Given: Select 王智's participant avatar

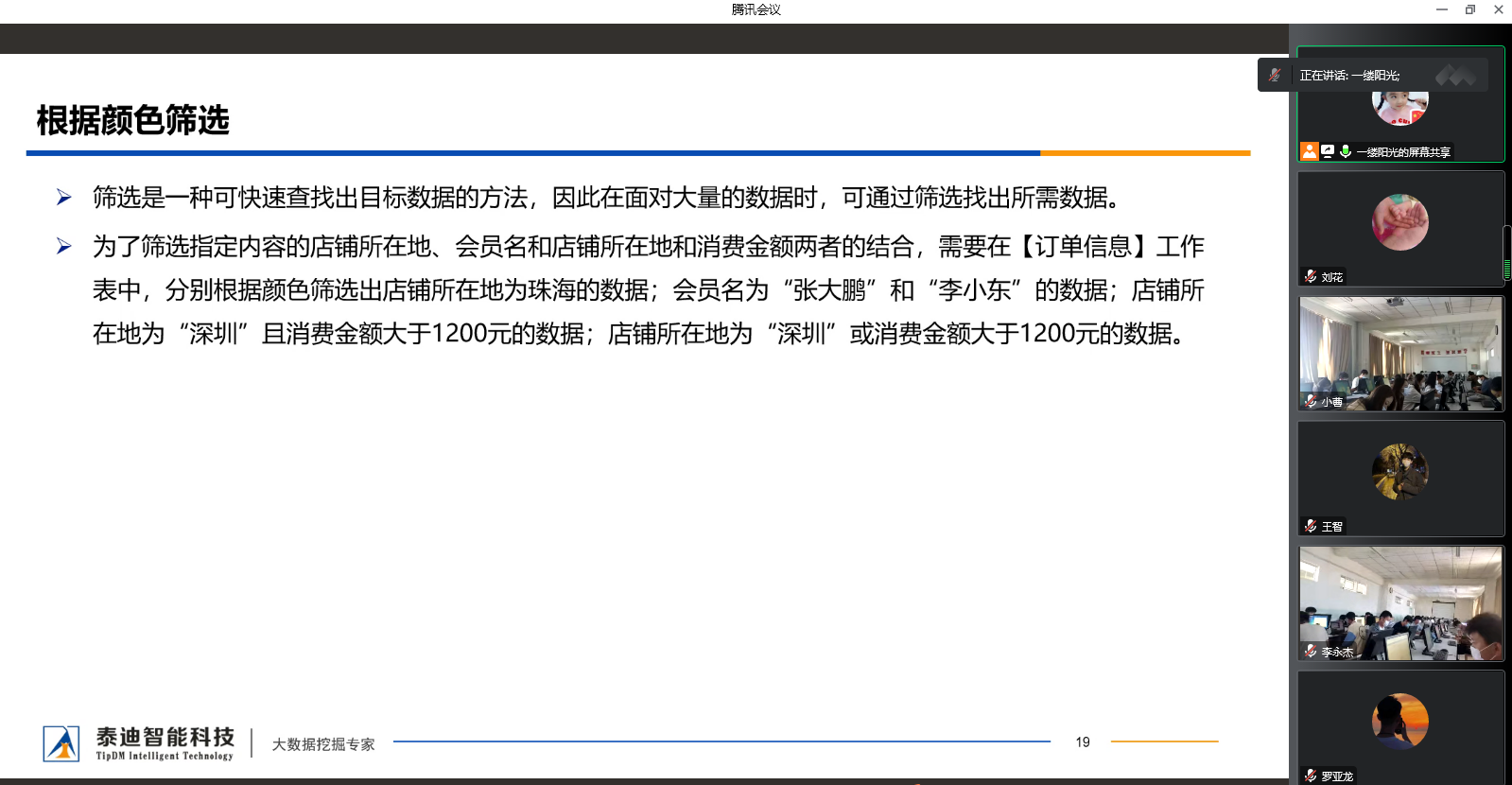Looking at the screenshot, I should 1400,472.
